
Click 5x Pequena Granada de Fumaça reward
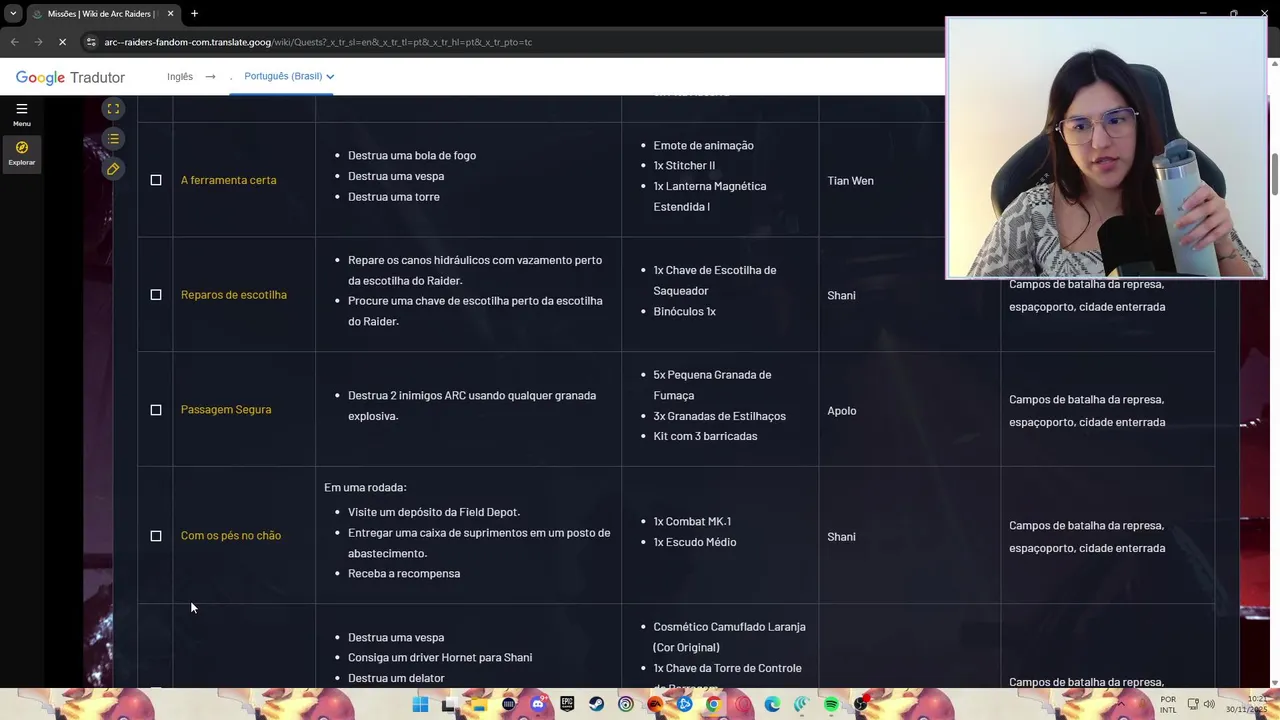712,385
